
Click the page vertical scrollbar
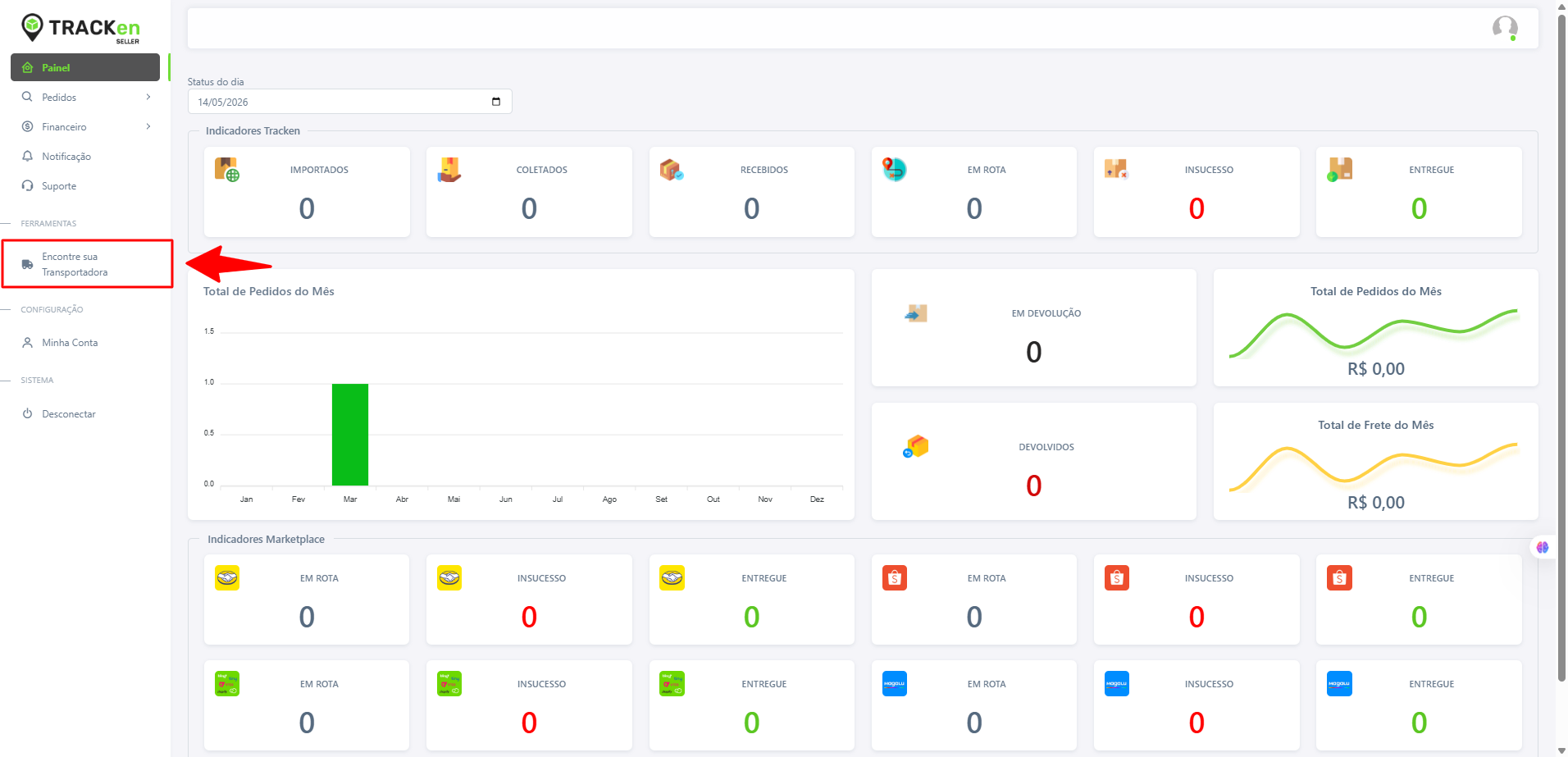(1561, 344)
